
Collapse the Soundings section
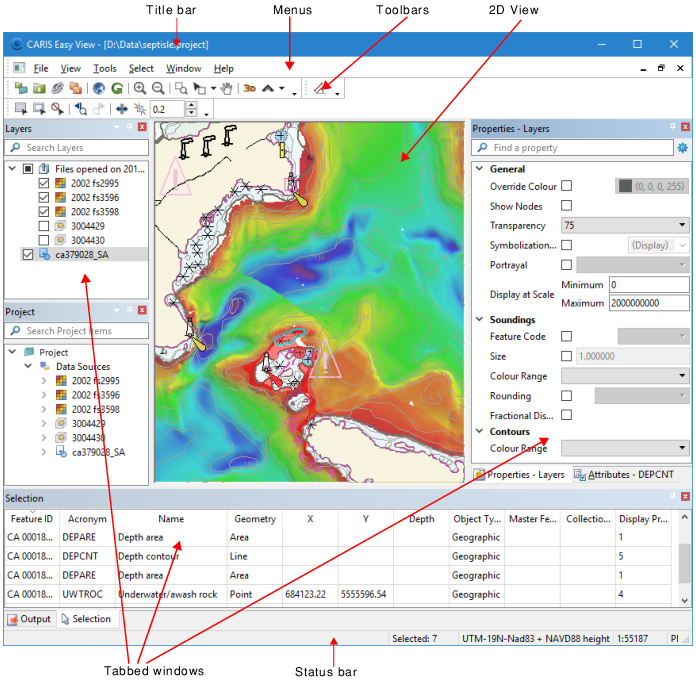coord(479,320)
